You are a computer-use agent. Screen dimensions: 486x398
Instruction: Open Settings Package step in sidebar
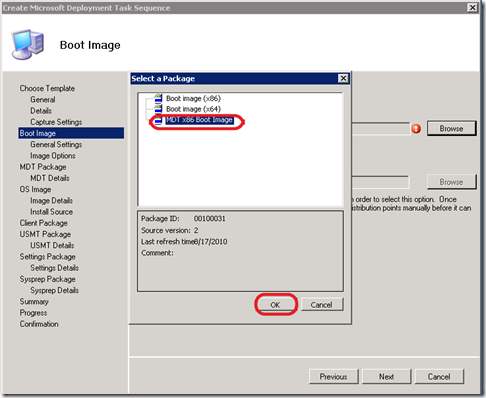click(x=47, y=257)
